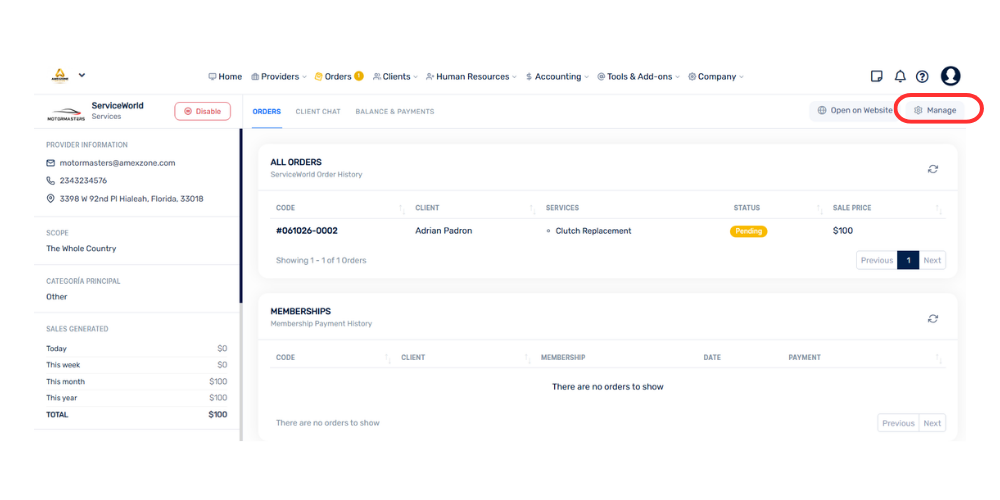Sort Memberships by Payment column arrows
1000x500 pixels.
939,358
